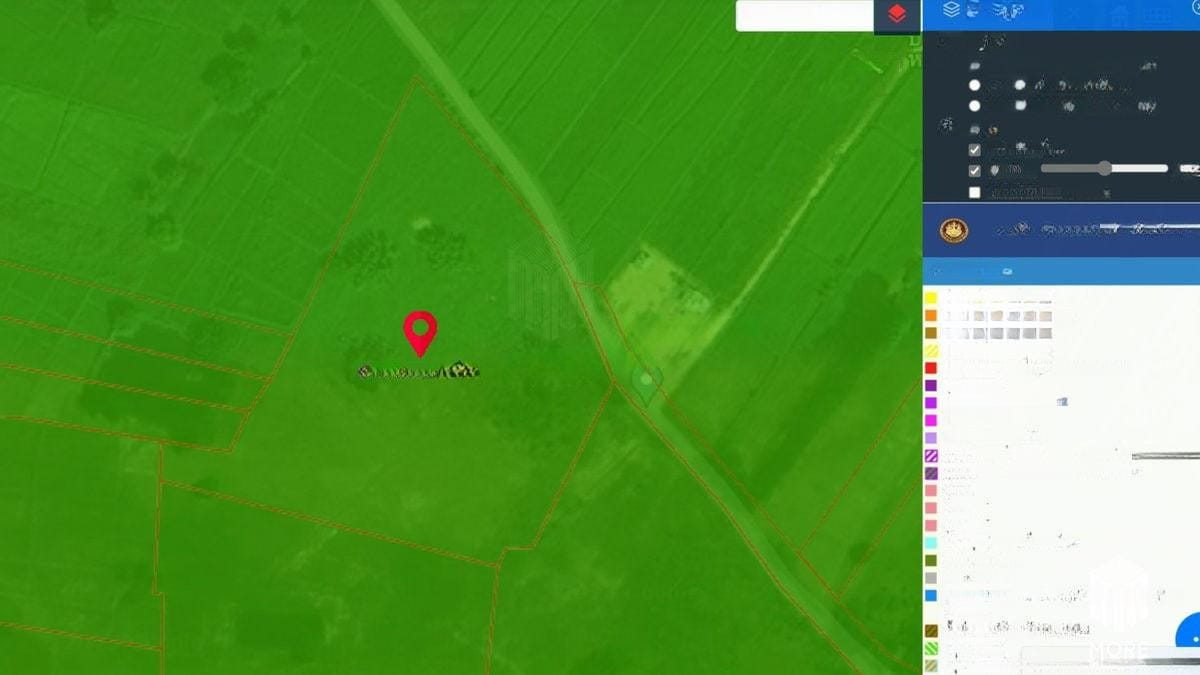Click the red legend swatch
This screenshot has width=1200, height=675.
[931, 368]
